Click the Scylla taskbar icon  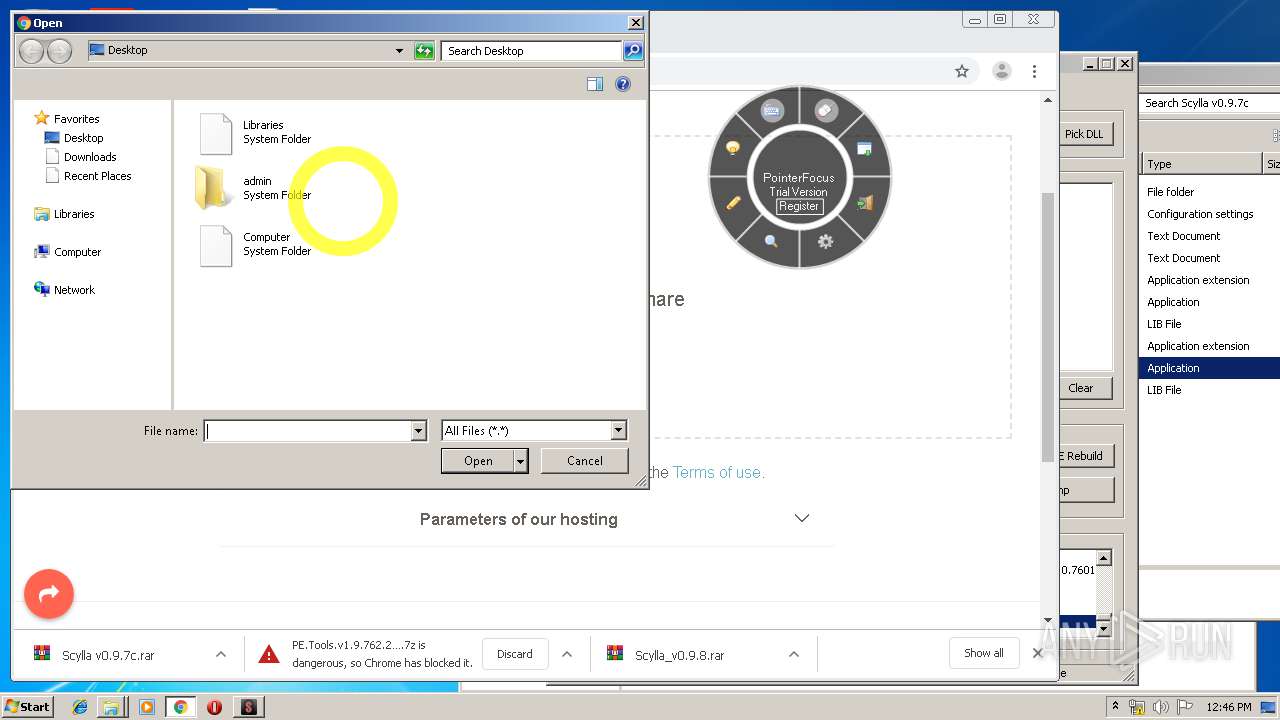click(249, 707)
